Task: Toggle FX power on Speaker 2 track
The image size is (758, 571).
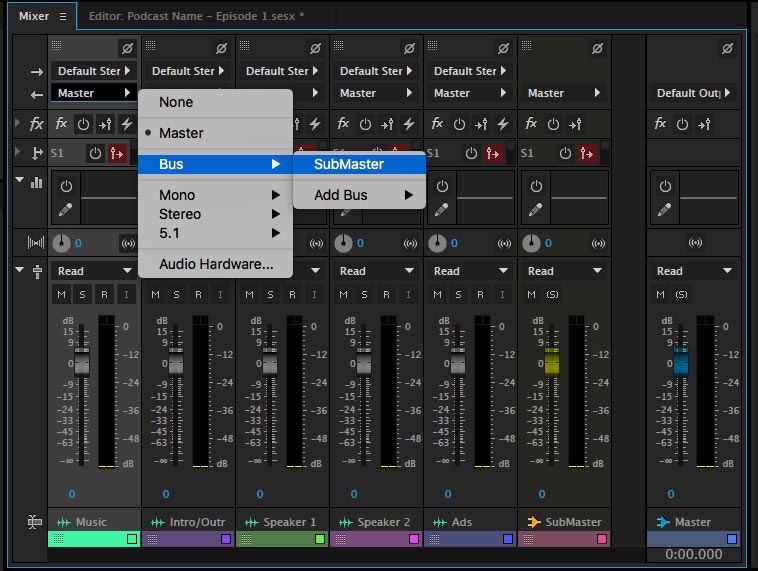Action: pos(365,124)
